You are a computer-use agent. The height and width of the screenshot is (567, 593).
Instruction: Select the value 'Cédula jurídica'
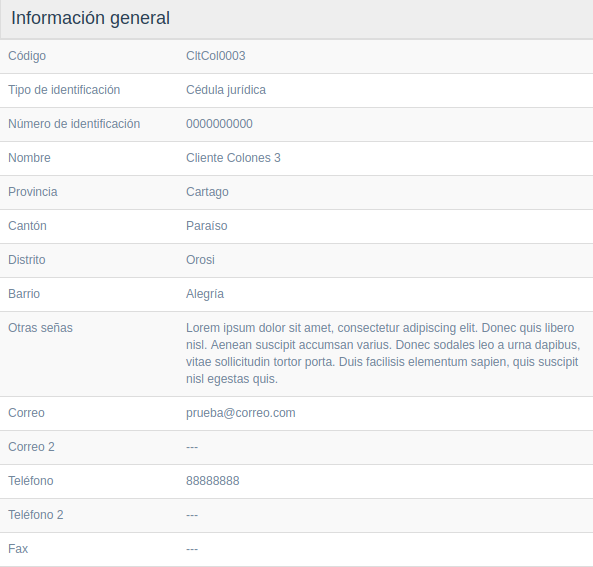pos(226,90)
